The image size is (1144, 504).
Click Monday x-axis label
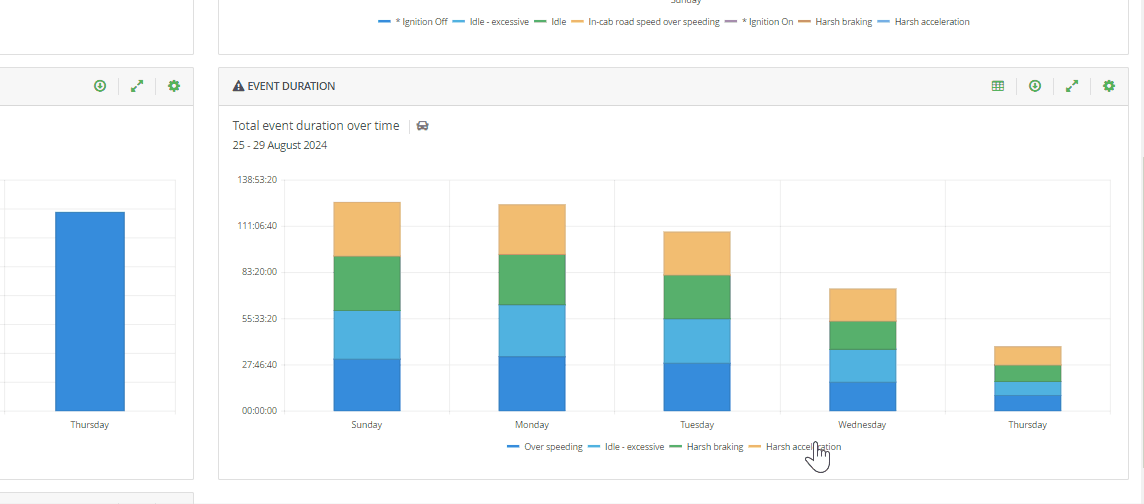[x=532, y=424]
